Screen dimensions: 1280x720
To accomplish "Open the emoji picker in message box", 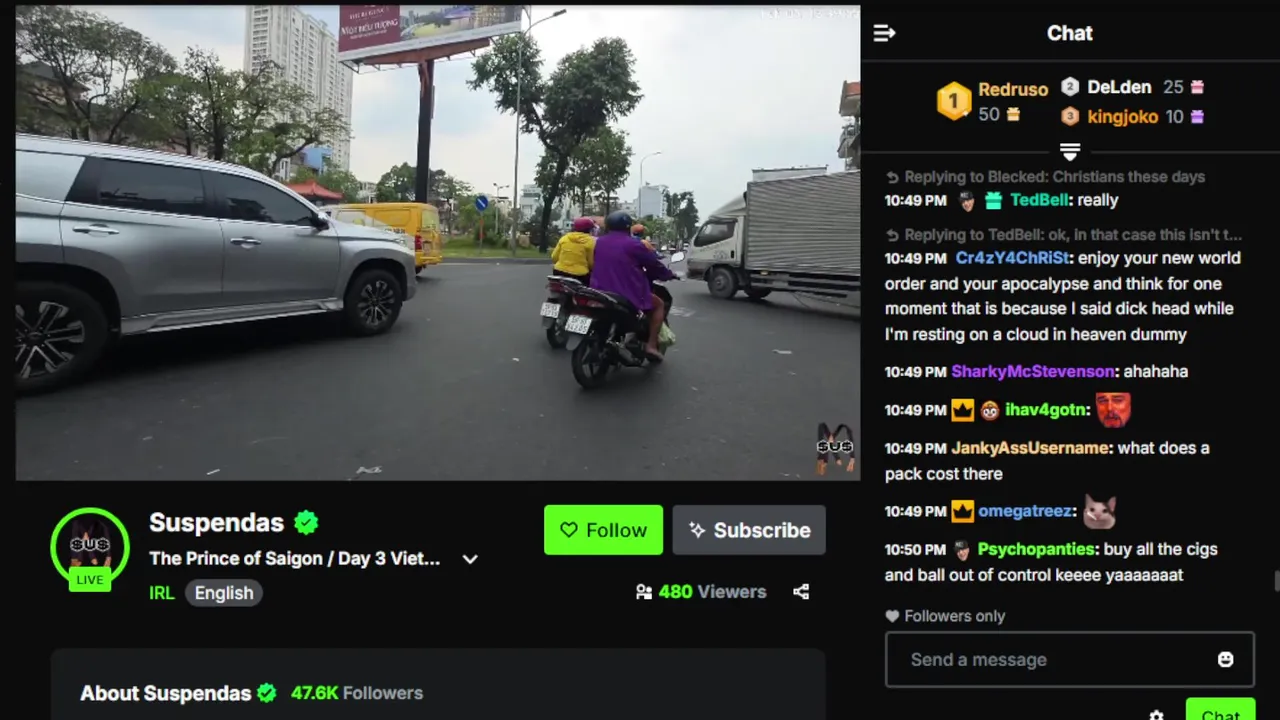I will coord(1225,659).
